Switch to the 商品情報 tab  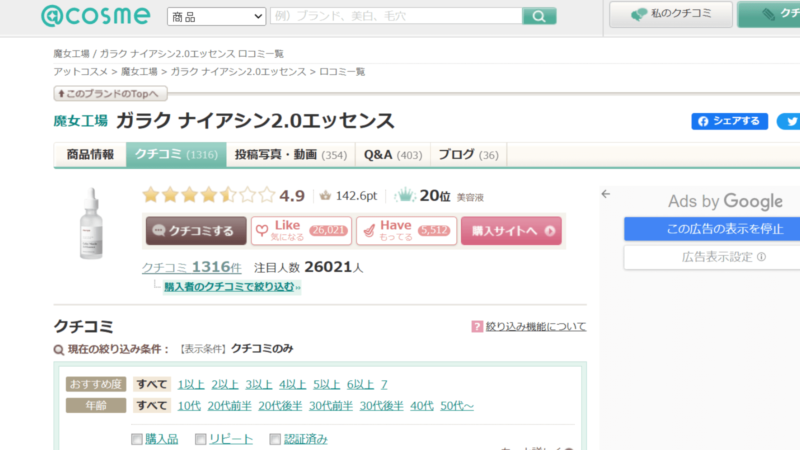tap(90, 155)
